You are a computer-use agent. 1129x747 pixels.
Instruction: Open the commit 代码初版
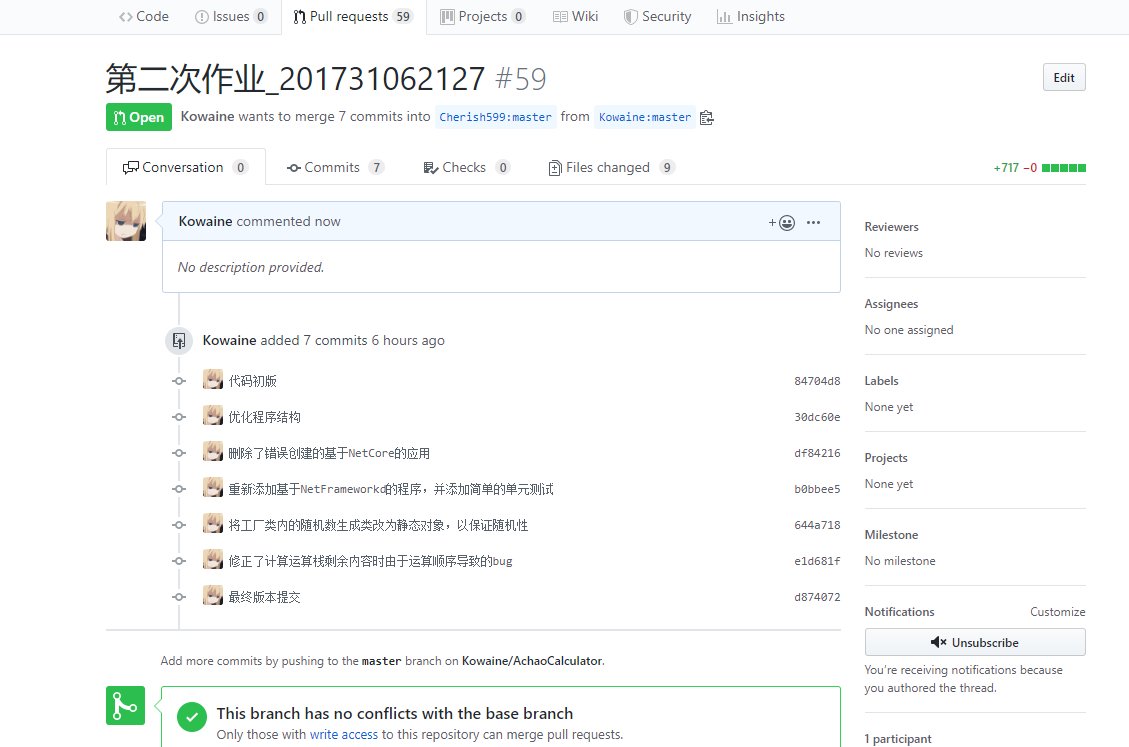(x=252, y=381)
